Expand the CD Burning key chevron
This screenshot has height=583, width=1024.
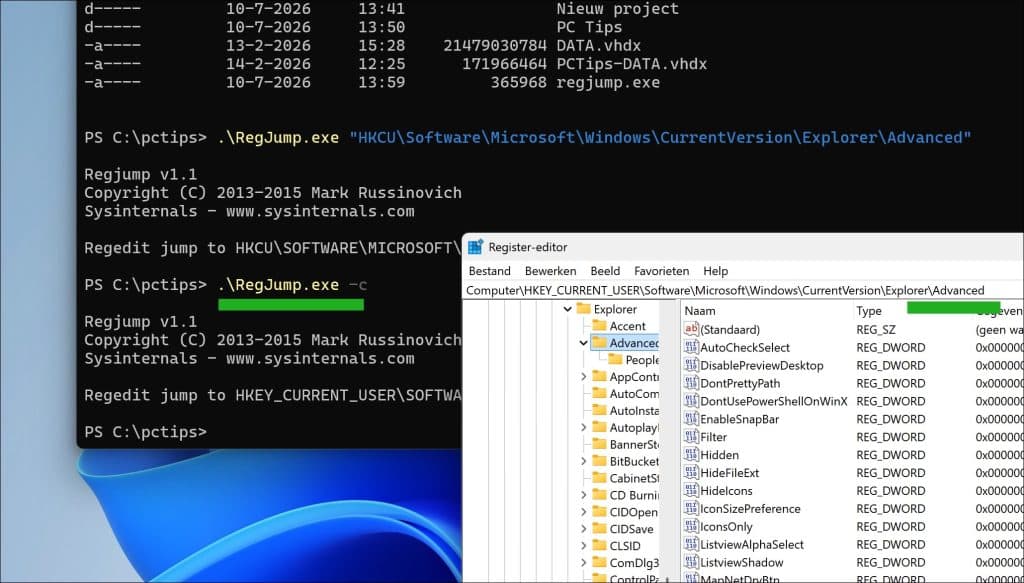(584, 495)
